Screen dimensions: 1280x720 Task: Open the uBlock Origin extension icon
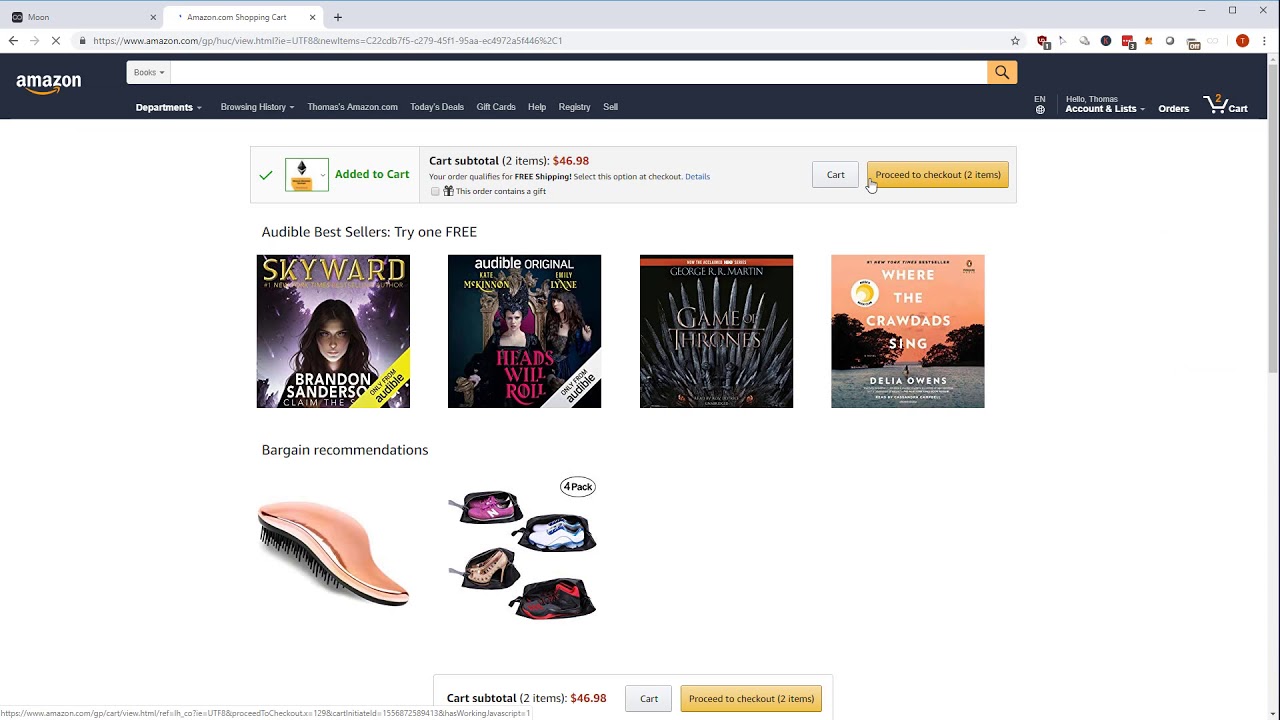click(1043, 41)
